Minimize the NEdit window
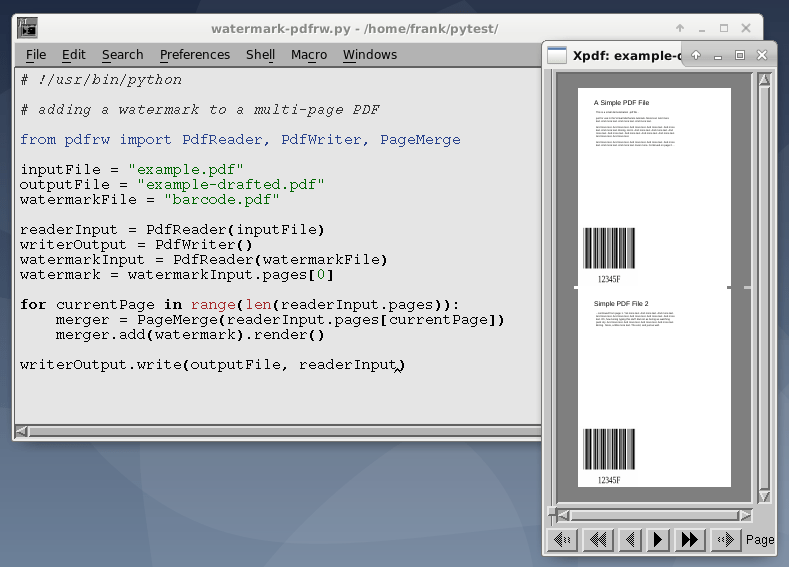 pyautogui.click(x=702, y=28)
